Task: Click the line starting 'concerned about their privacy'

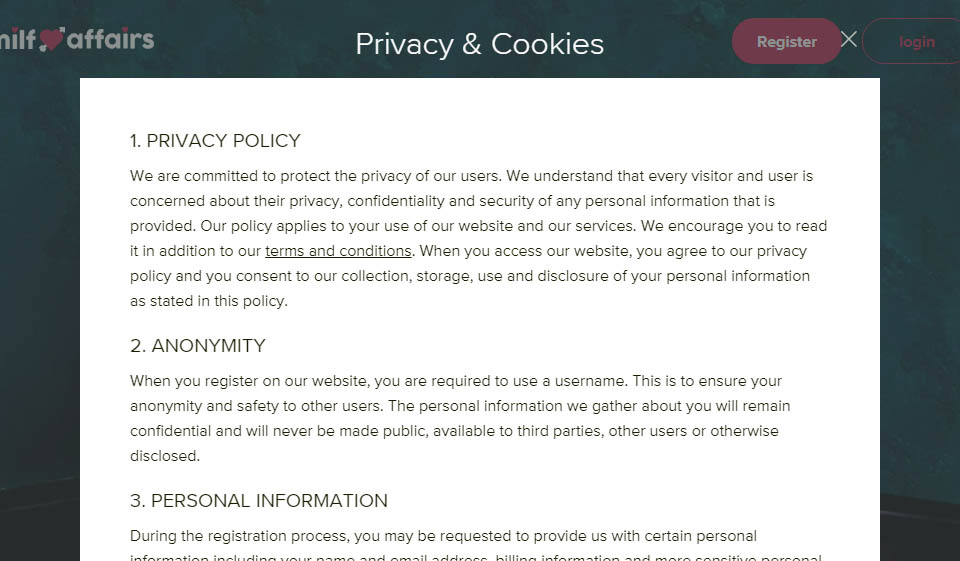Action: coord(452,201)
